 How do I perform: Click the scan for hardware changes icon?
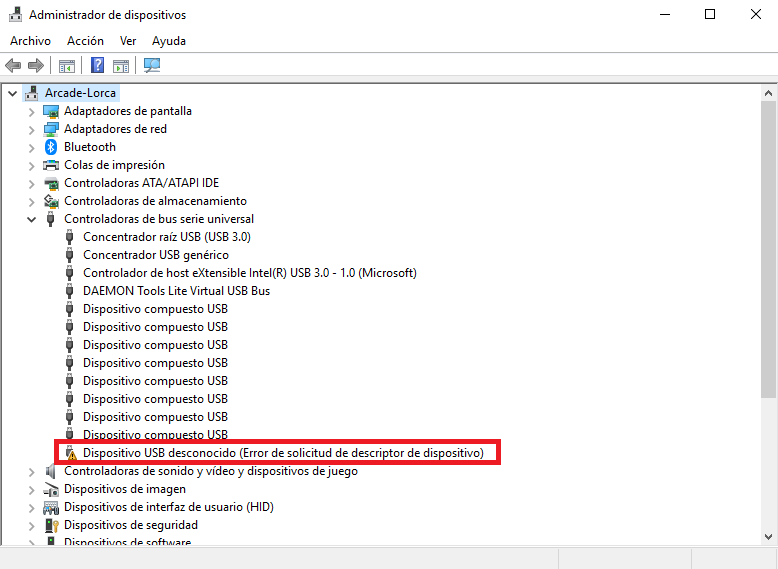[x=152, y=65]
